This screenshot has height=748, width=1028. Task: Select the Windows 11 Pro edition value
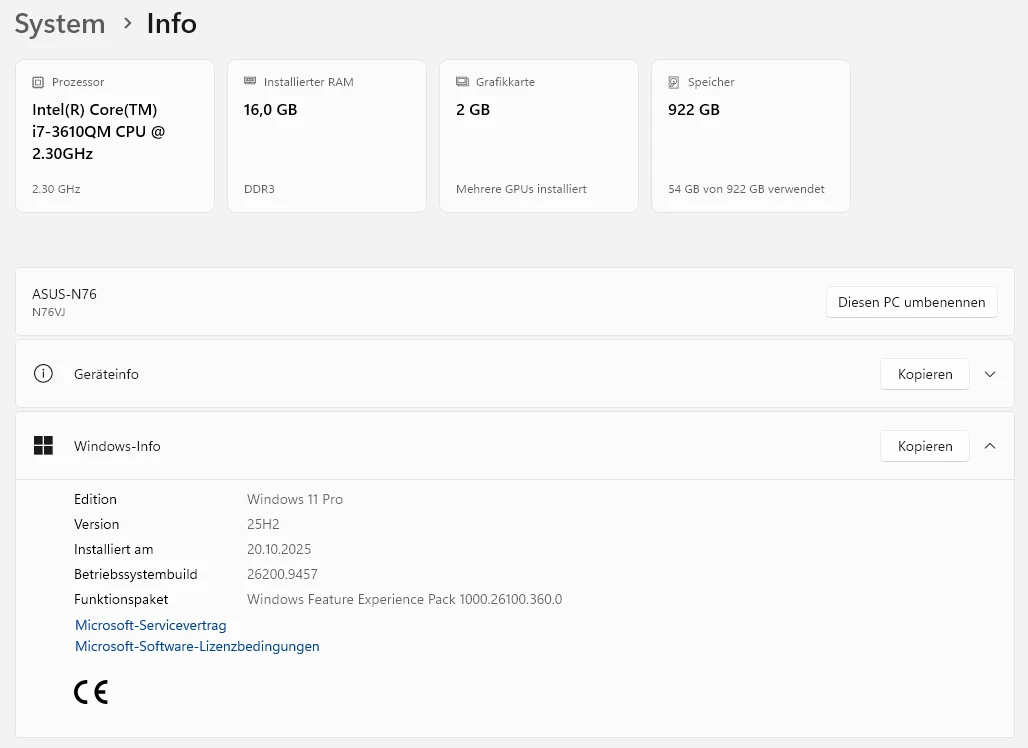294,500
